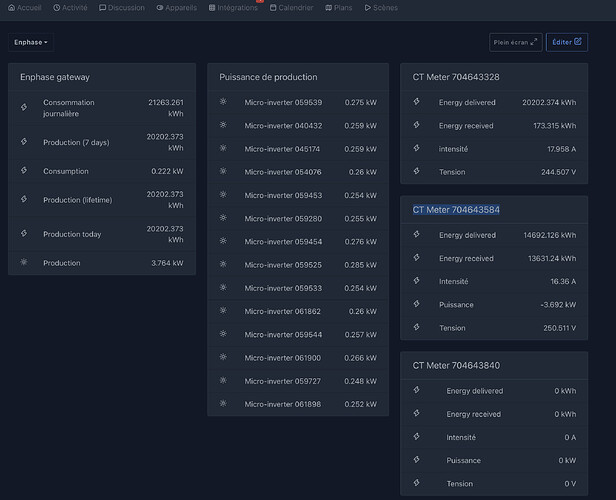This screenshot has width=616, height=500.
Task: Click Micro-inverter 059539 label
Action: 283,103
